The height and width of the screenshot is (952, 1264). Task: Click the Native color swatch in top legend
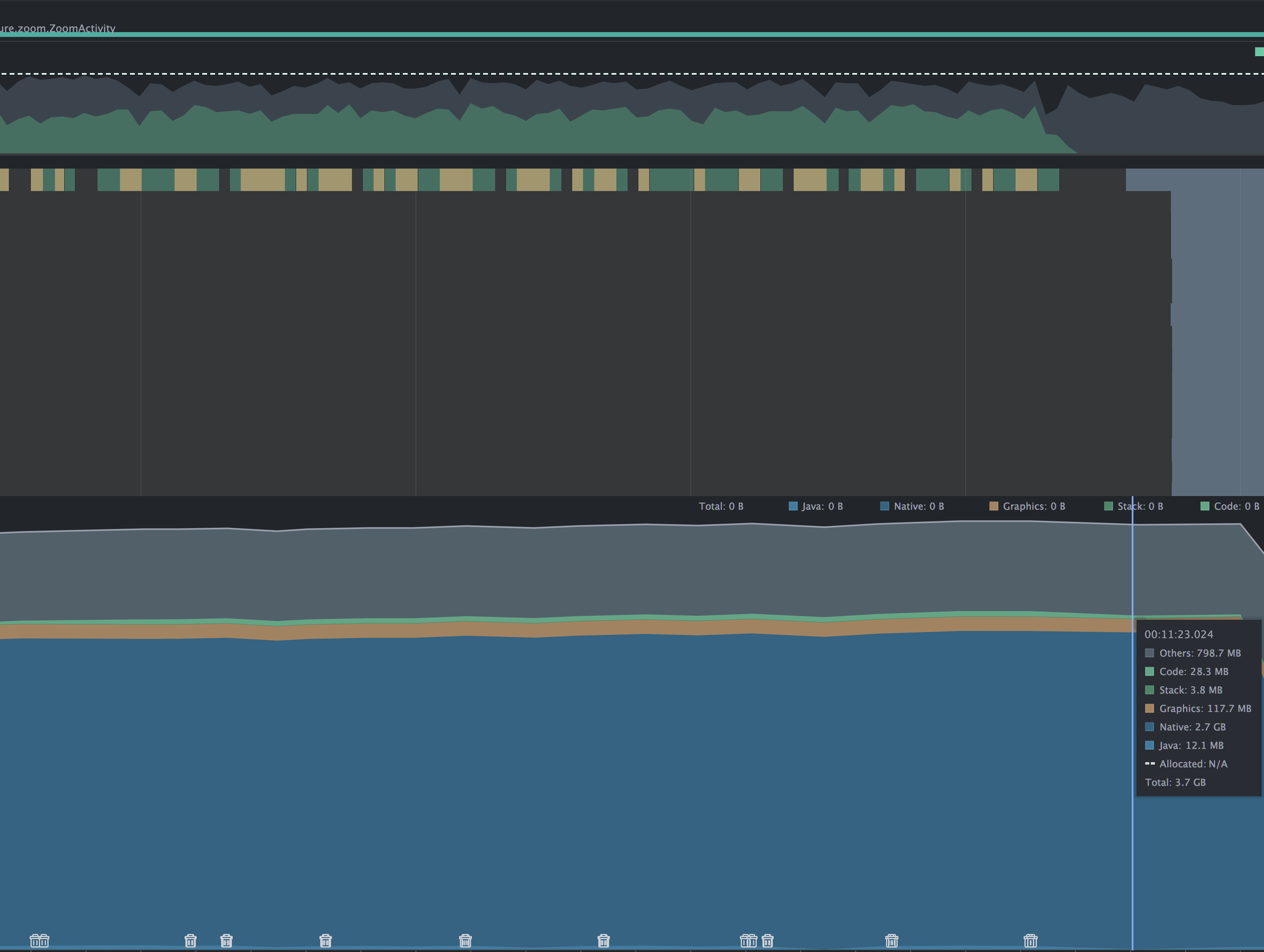(884, 506)
